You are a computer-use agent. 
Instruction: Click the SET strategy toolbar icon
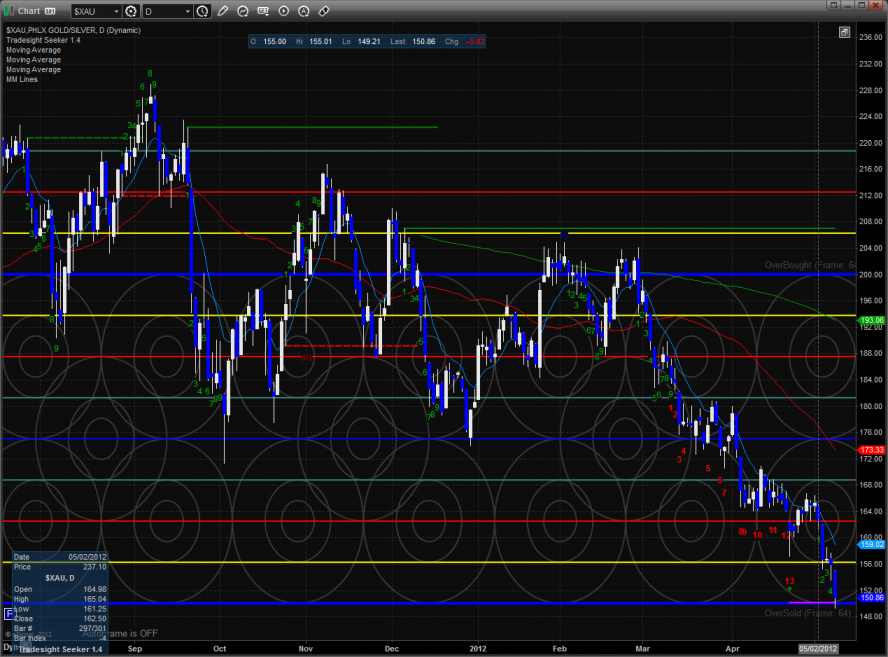coord(264,11)
